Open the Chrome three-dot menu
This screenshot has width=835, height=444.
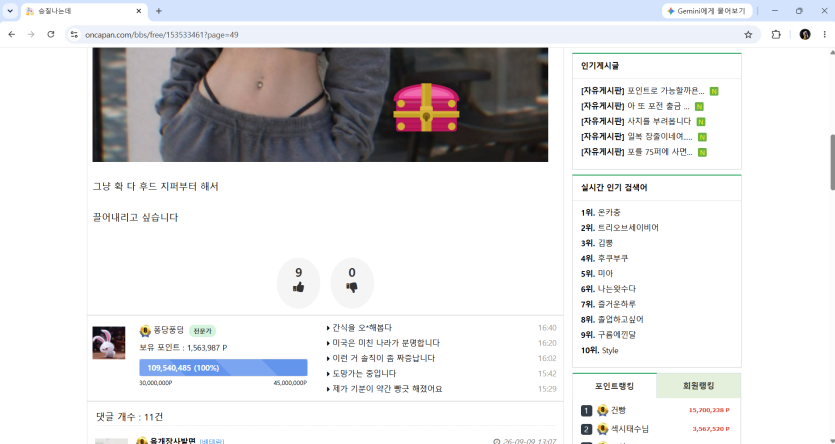pyautogui.click(x=824, y=35)
